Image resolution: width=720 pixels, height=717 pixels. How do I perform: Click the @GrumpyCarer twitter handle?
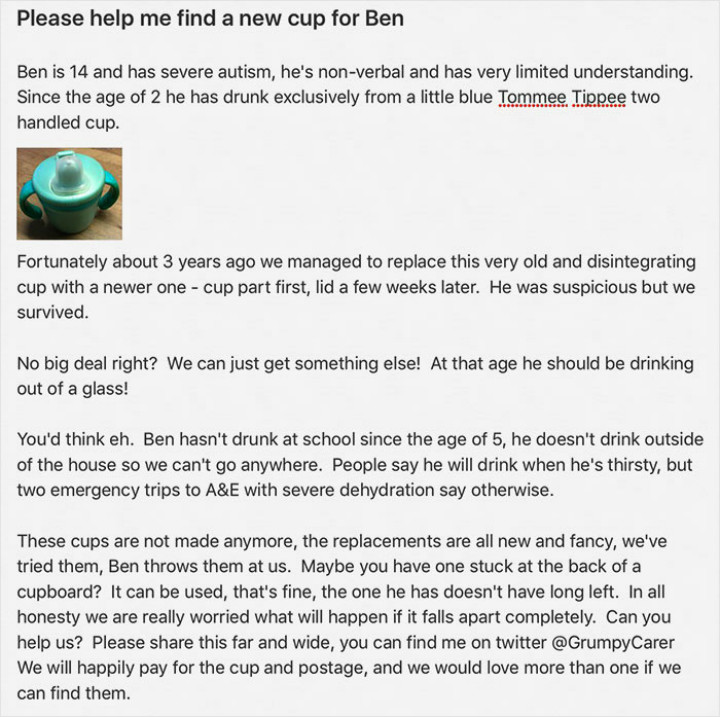pyautogui.click(x=612, y=642)
